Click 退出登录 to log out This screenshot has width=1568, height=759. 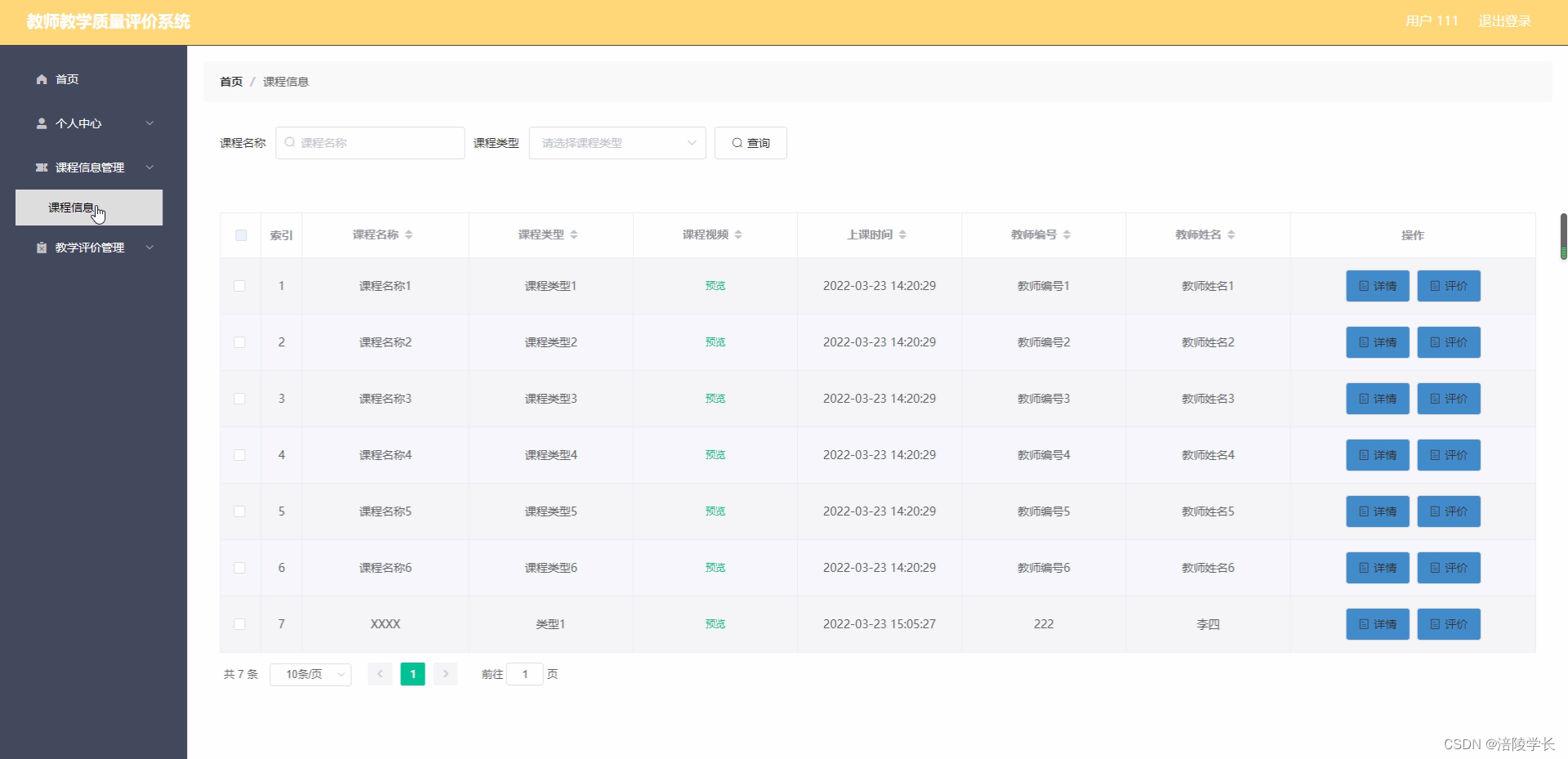(x=1503, y=21)
